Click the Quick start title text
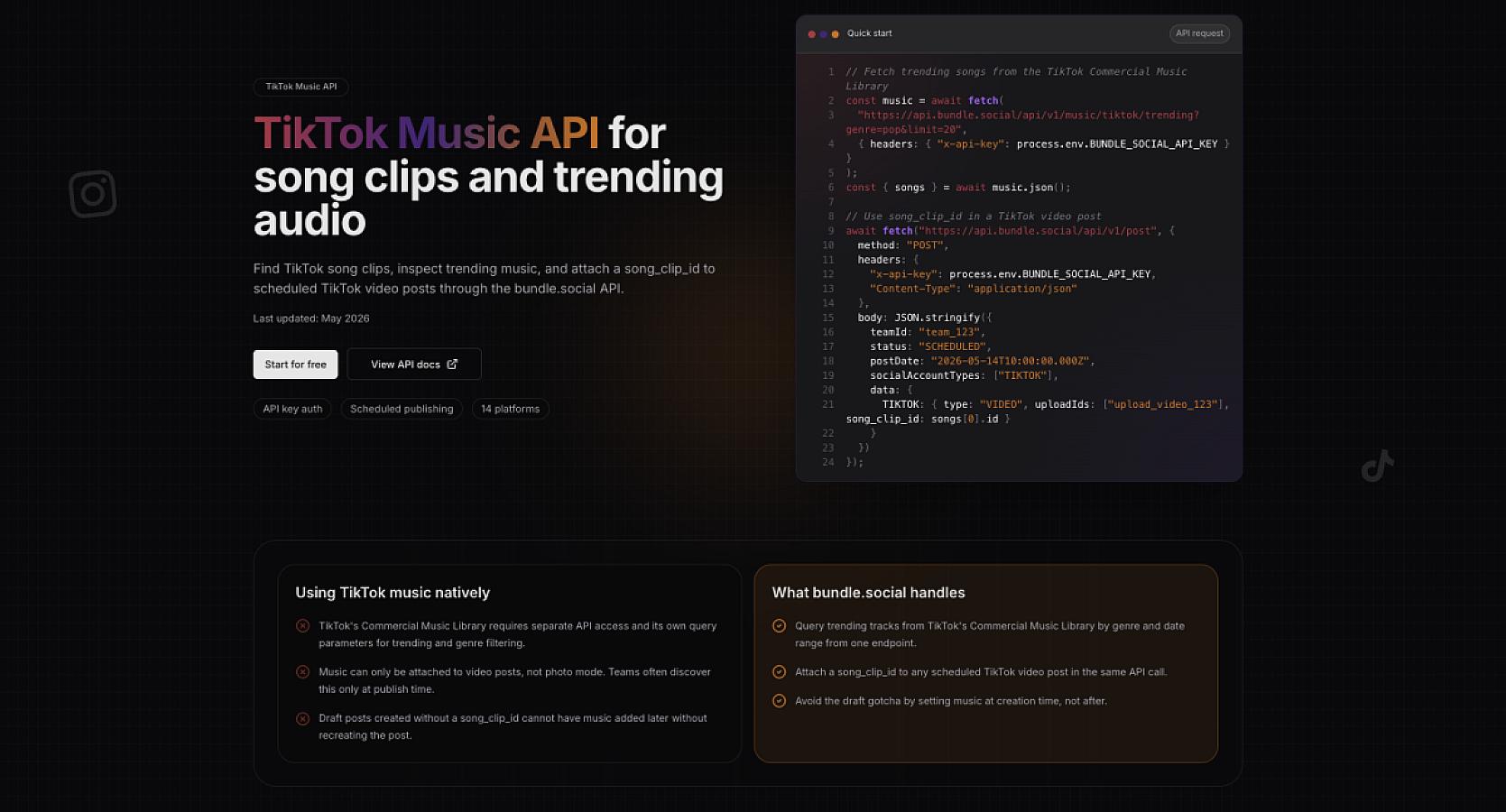This screenshot has height=812, width=1506. click(869, 33)
